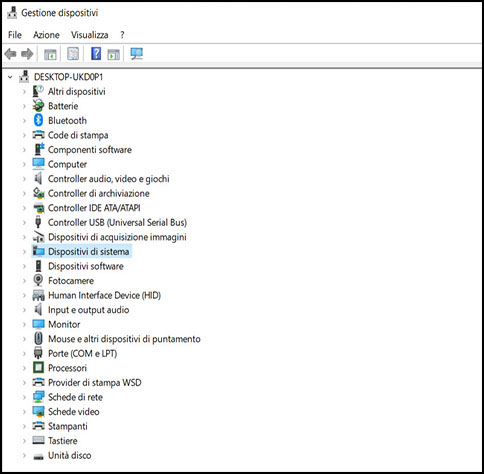The image size is (484, 474).
Task: Select Porte (COM e LPT) label
Action: pos(82,353)
